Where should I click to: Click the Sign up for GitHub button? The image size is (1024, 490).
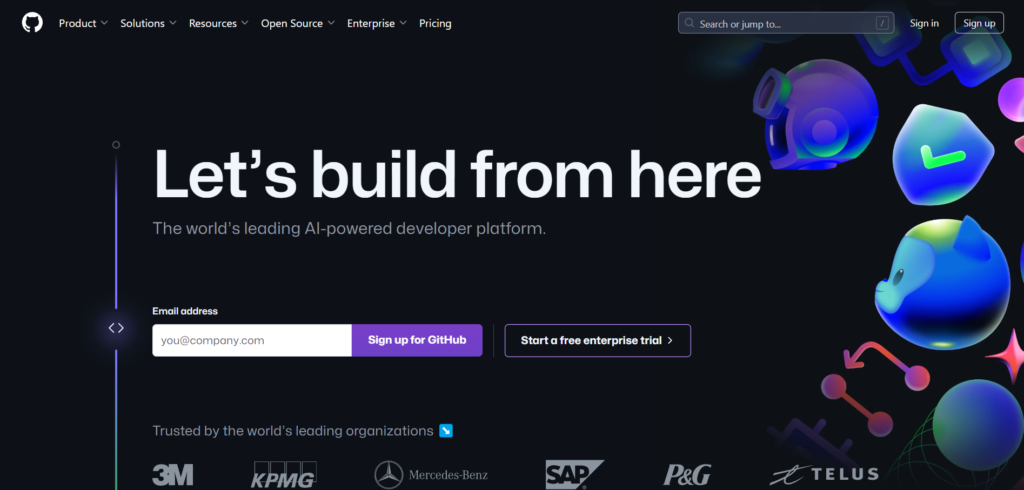[417, 340]
